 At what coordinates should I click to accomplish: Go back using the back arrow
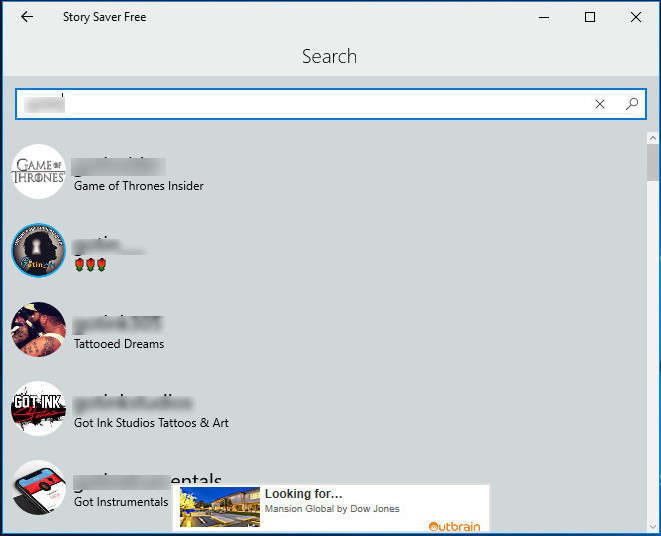(x=27, y=17)
